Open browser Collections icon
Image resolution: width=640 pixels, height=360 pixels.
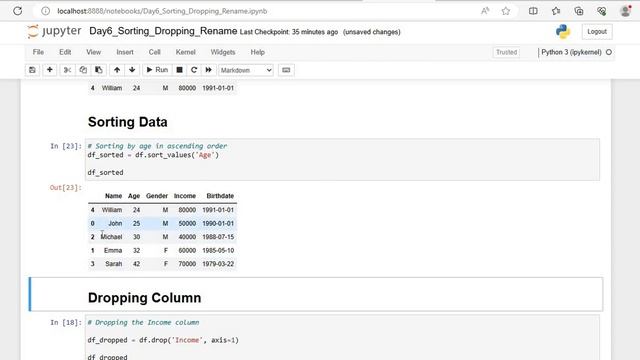(x=579, y=11)
